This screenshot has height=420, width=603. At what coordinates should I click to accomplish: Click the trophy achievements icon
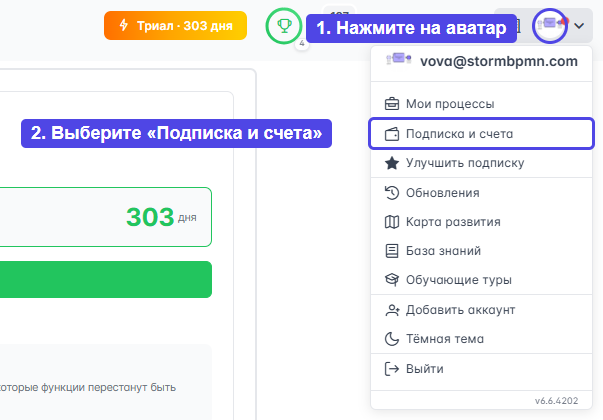click(x=283, y=26)
